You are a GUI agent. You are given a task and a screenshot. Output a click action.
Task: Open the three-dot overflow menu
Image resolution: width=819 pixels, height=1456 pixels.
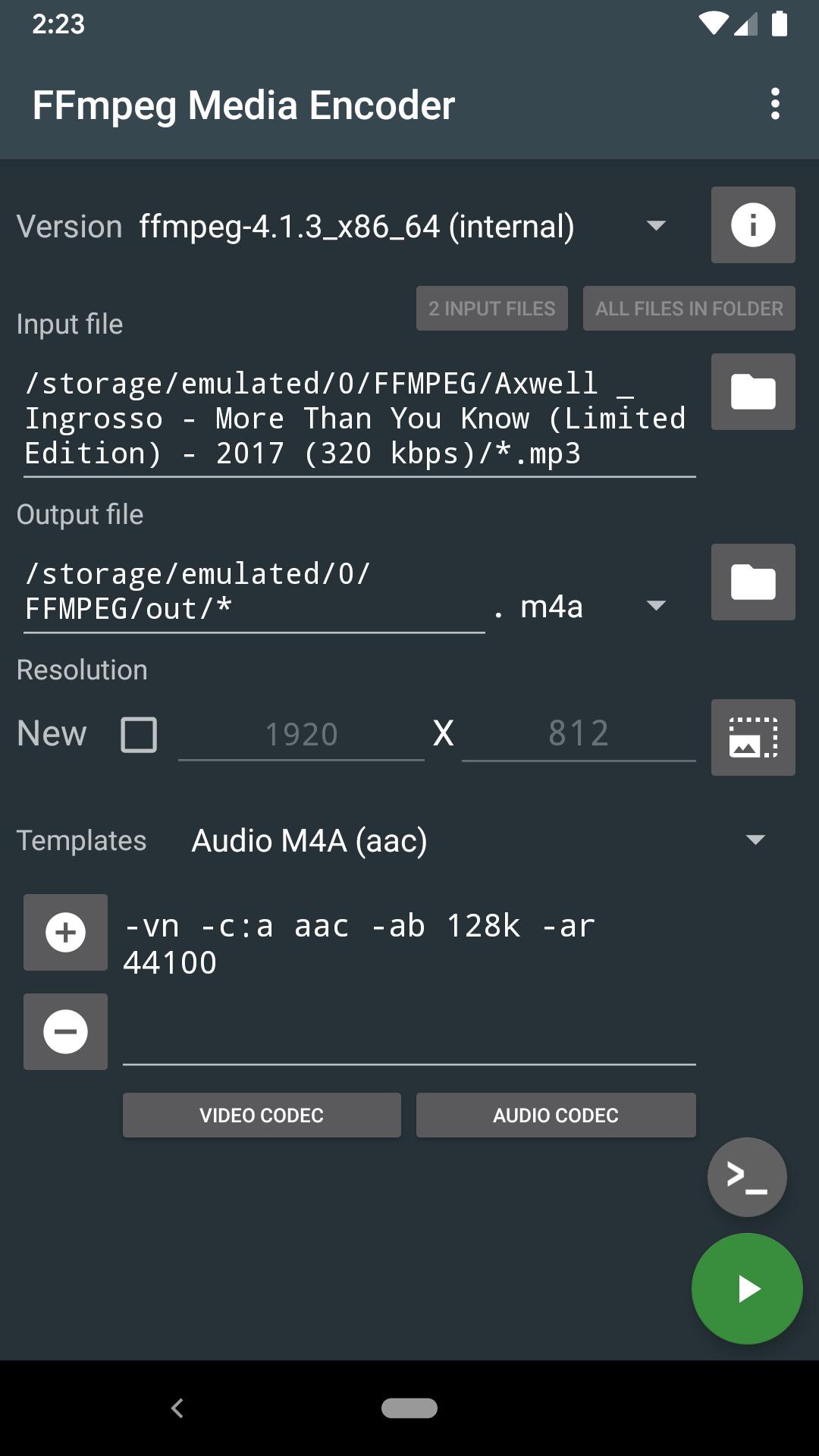coord(774,104)
